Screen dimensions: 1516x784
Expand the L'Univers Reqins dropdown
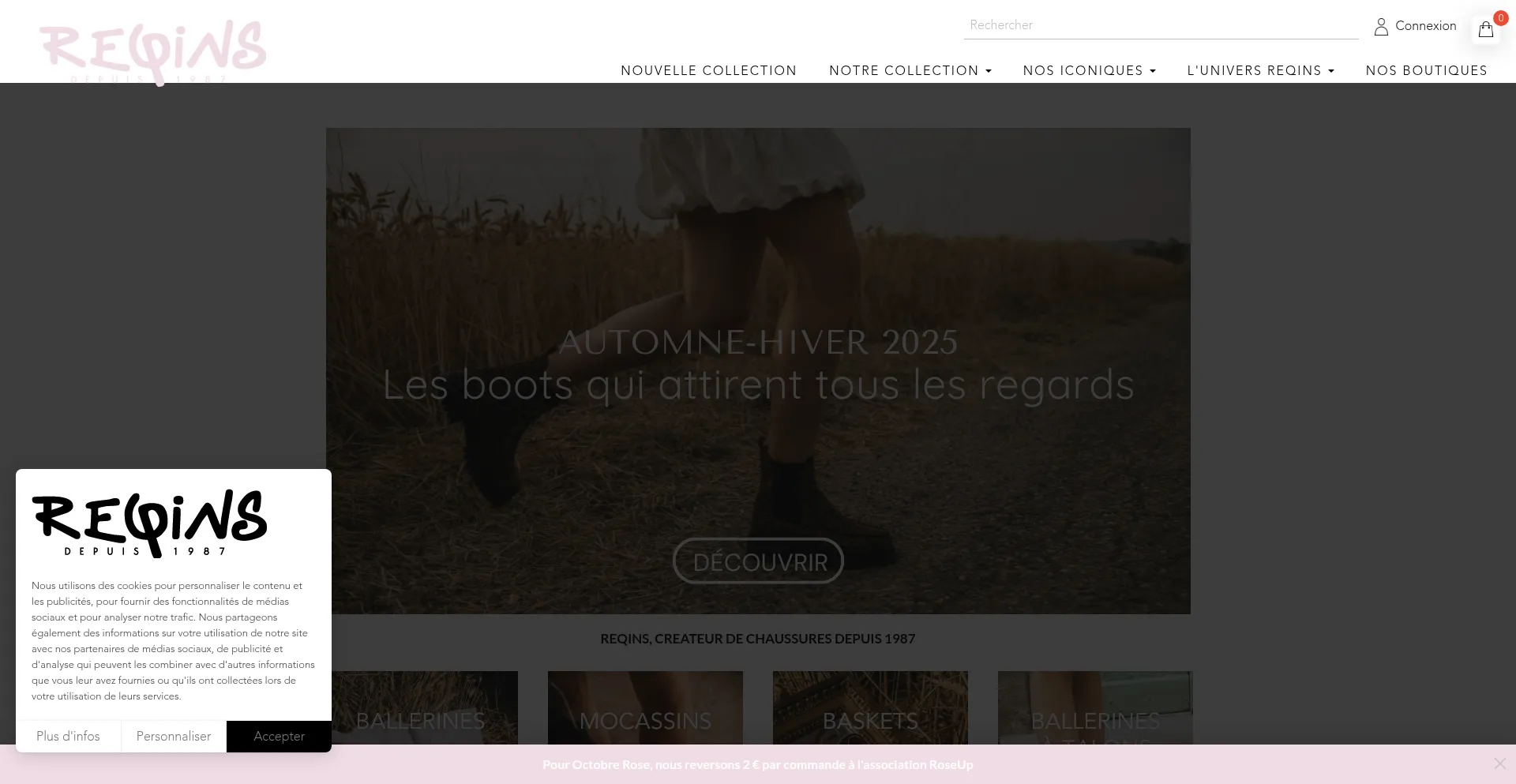click(1260, 71)
